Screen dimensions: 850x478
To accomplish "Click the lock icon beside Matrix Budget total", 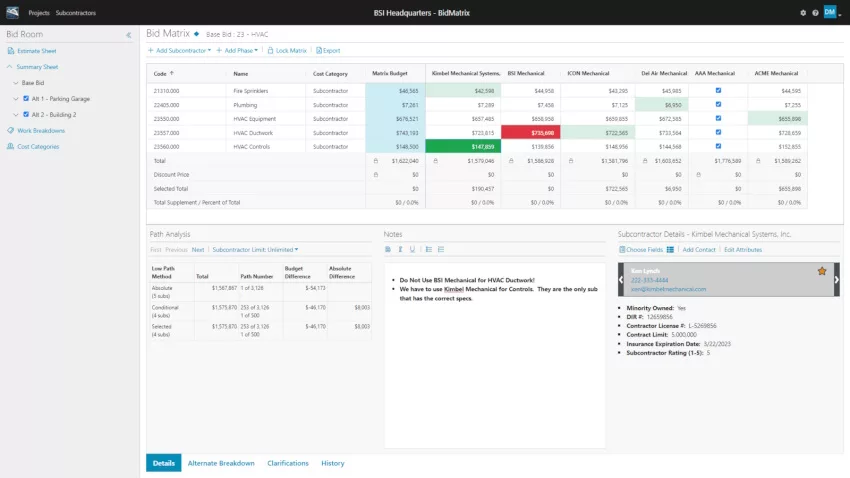I will 376,161.
